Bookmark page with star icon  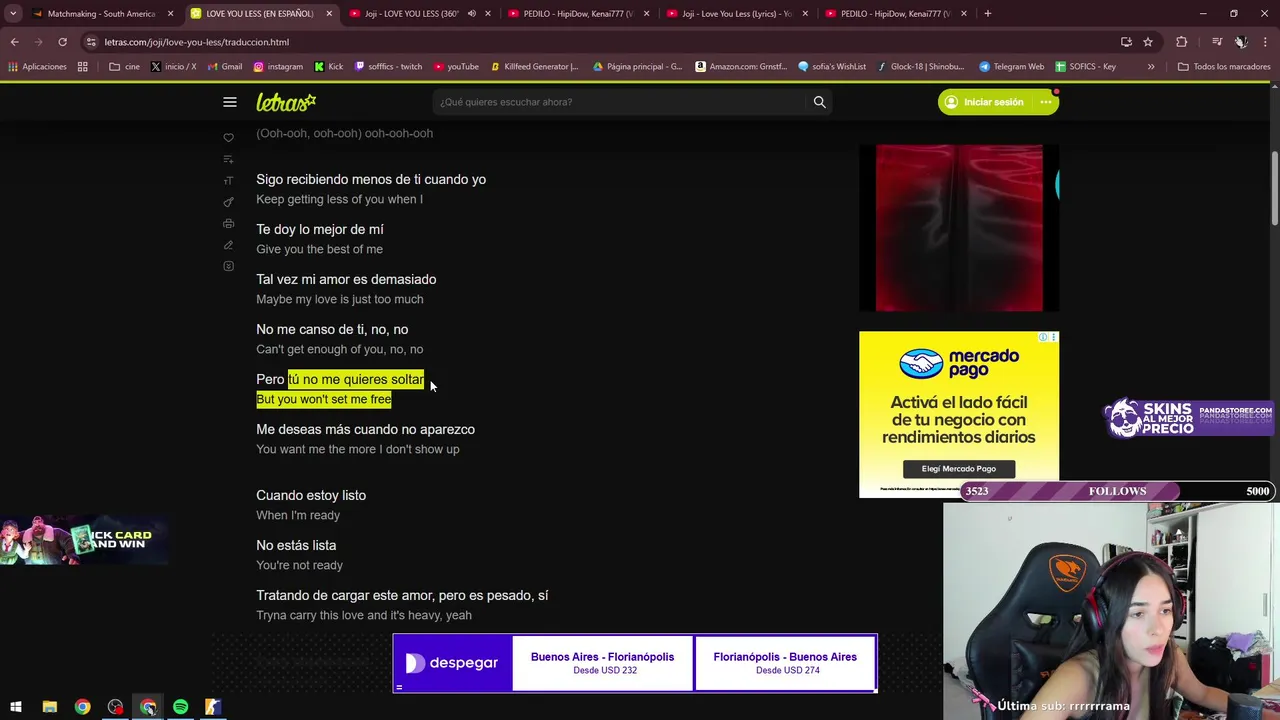[1148, 42]
